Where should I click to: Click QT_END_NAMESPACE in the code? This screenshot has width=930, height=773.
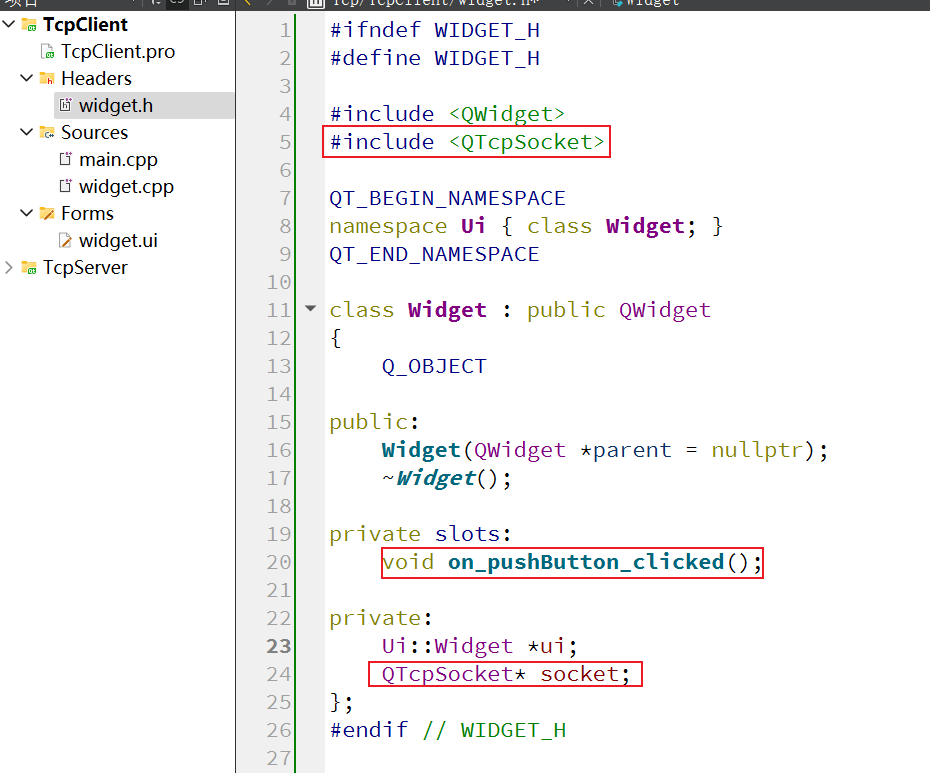point(435,254)
